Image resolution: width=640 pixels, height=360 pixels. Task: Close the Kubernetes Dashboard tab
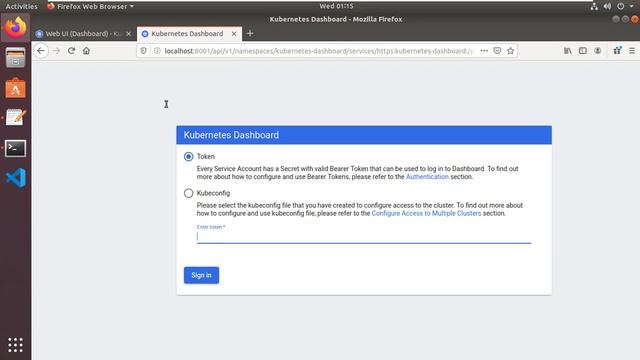234,34
